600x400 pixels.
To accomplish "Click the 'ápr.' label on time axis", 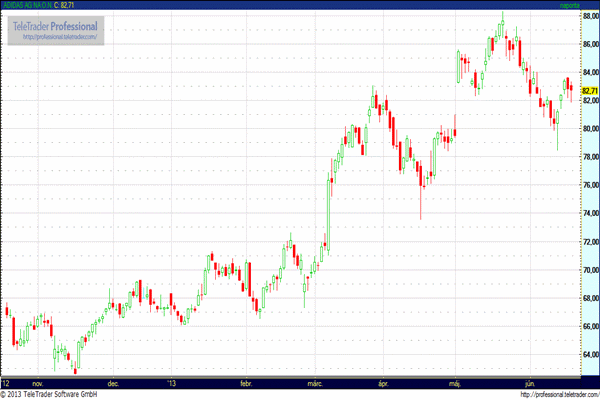I will [382, 382].
